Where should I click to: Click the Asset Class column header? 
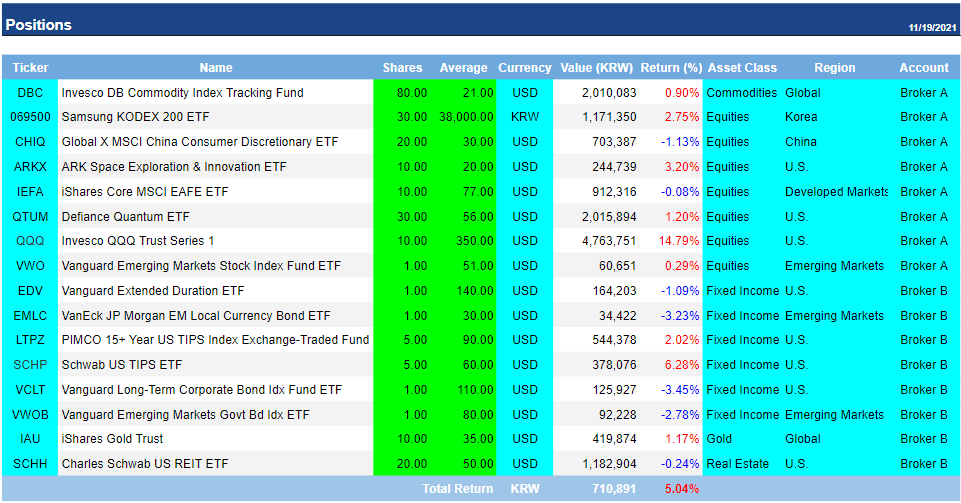(742, 68)
